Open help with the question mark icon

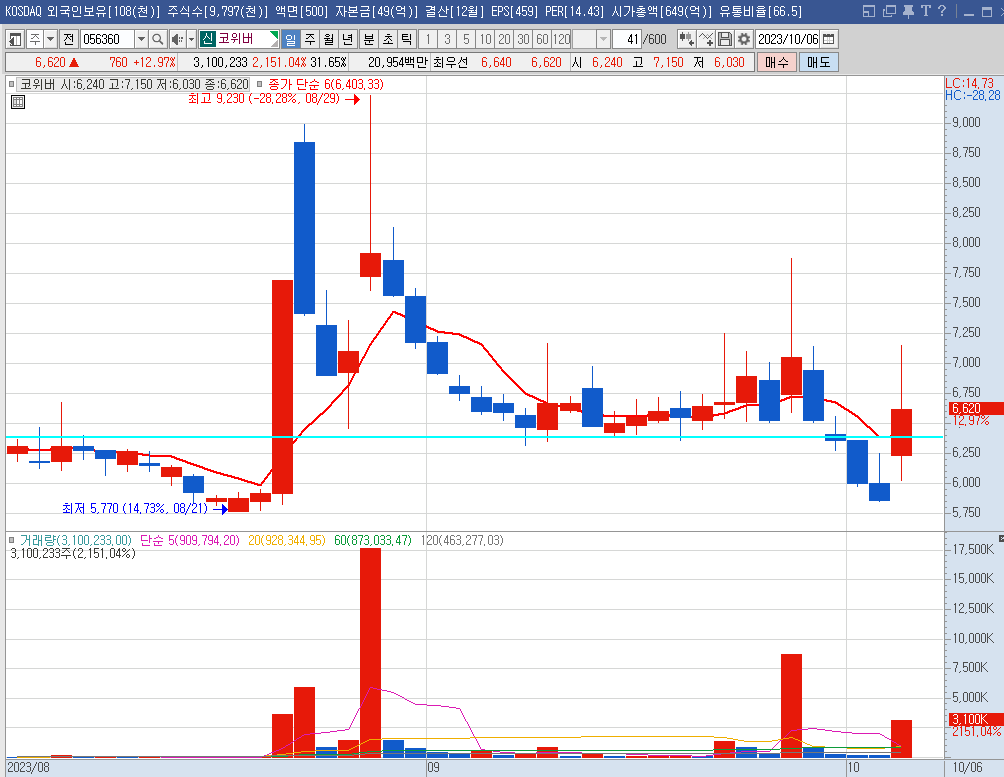(x=941, y=11)
